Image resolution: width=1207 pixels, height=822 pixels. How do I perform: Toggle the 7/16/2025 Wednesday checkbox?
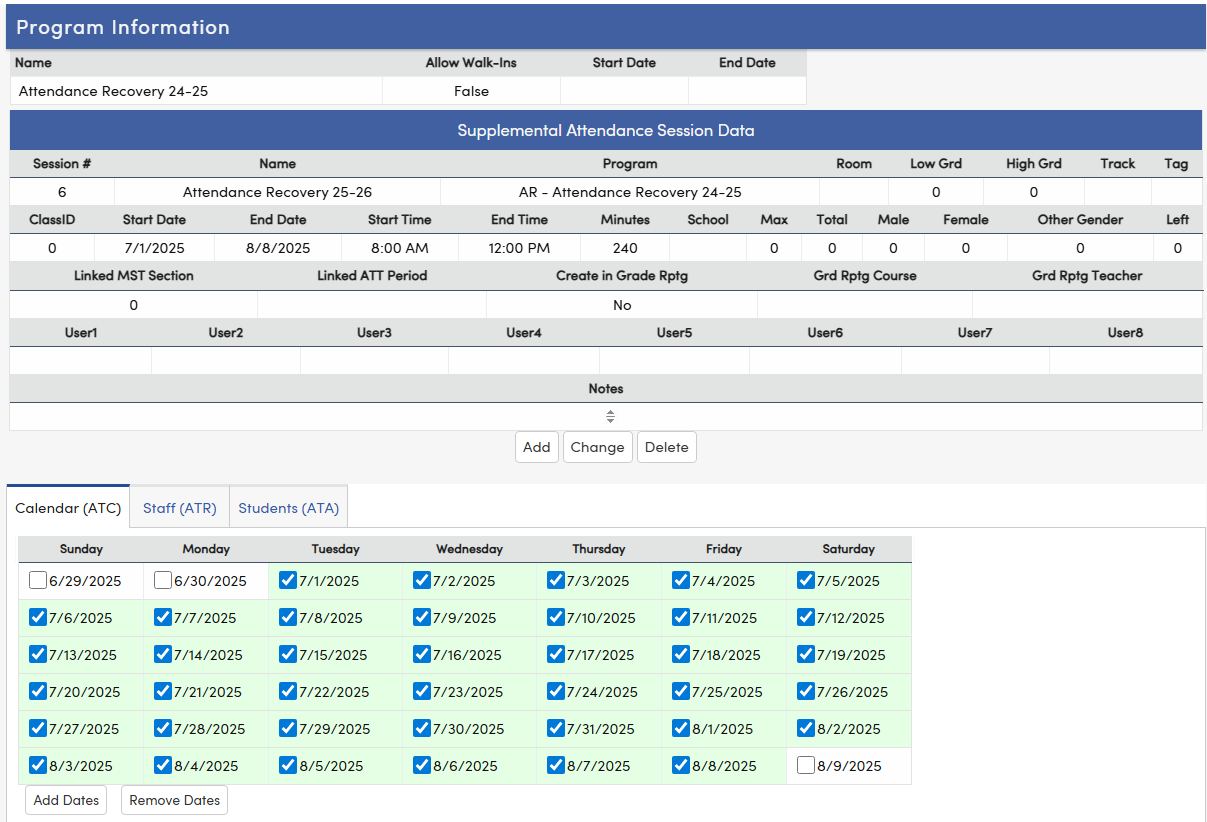coord(422,654)
